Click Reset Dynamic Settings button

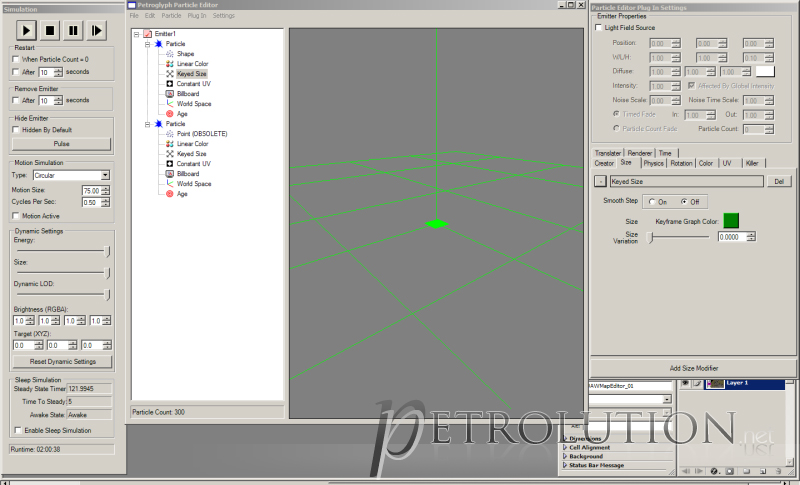click(63, 362)
